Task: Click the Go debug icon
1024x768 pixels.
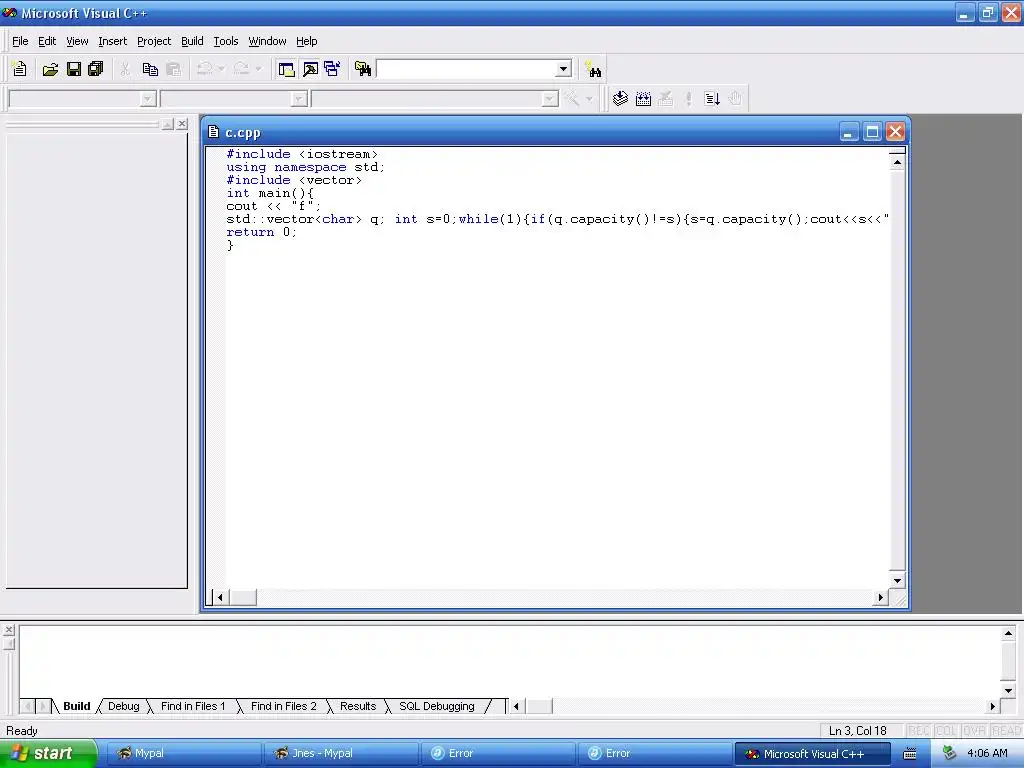Action: [712, 99]
